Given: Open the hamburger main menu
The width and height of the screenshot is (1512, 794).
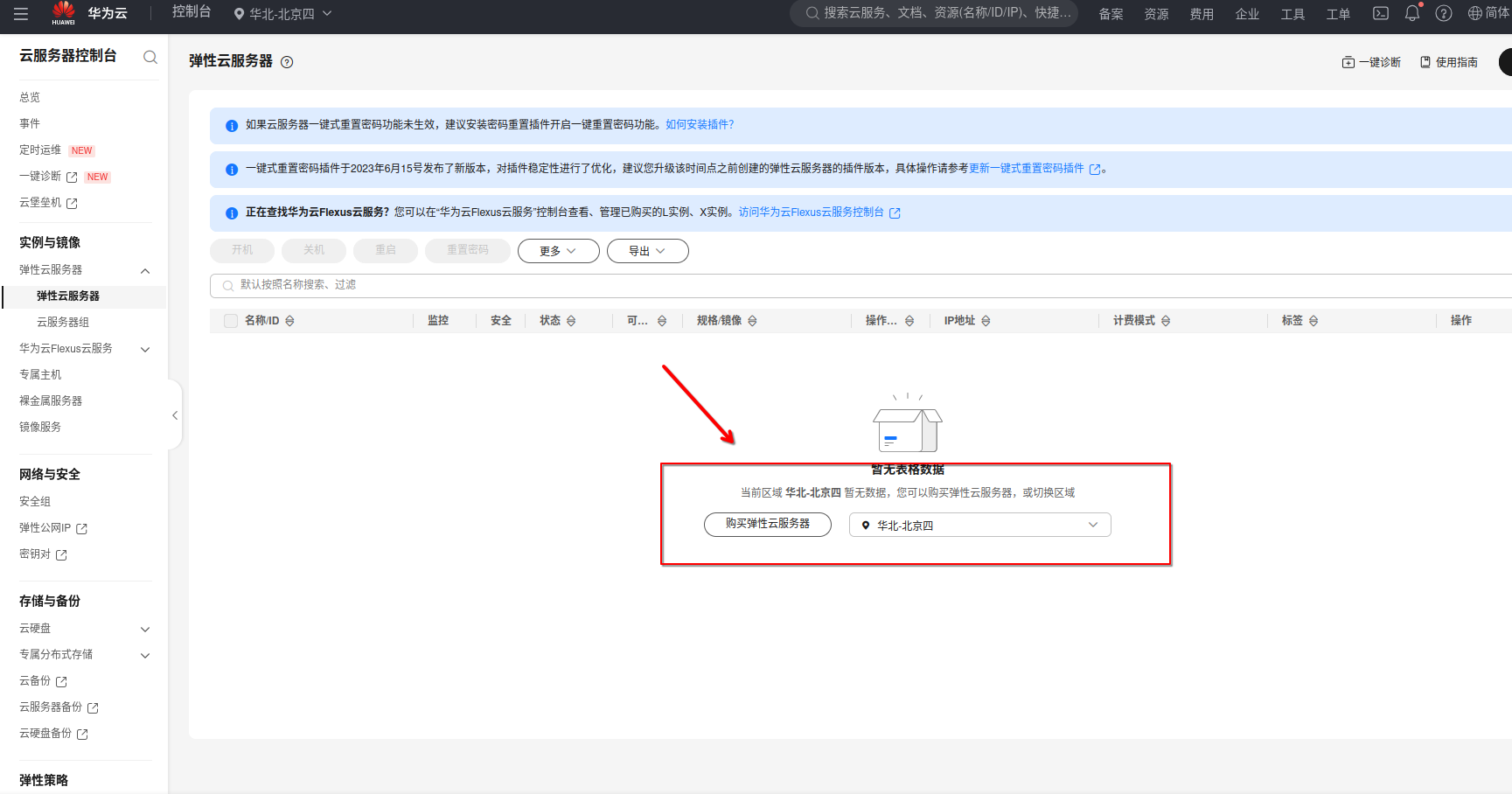Looking at the screenshot, I should click(x=21, y=13).
